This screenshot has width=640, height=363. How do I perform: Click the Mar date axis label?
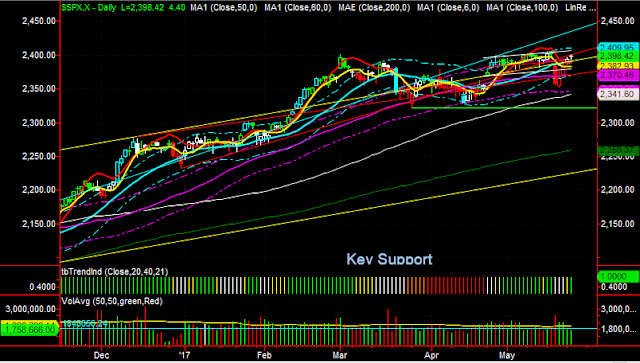click(340, 355)
